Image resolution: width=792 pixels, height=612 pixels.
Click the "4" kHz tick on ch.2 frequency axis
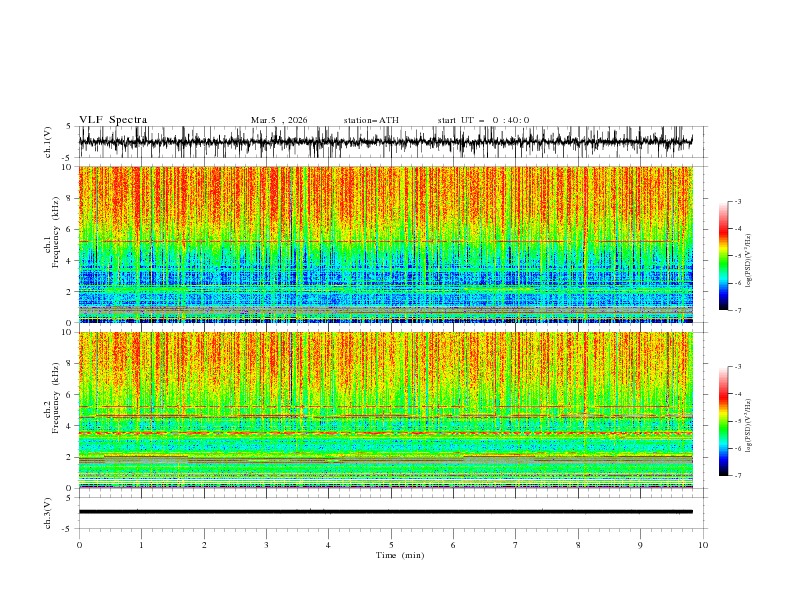click(x=69, y=426)
